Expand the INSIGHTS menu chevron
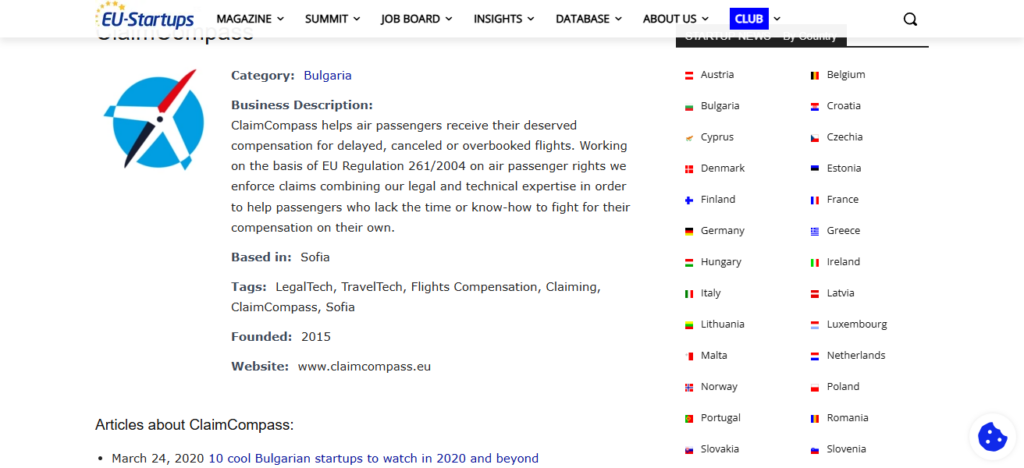The image size is (1024, 468). (530, 19)
